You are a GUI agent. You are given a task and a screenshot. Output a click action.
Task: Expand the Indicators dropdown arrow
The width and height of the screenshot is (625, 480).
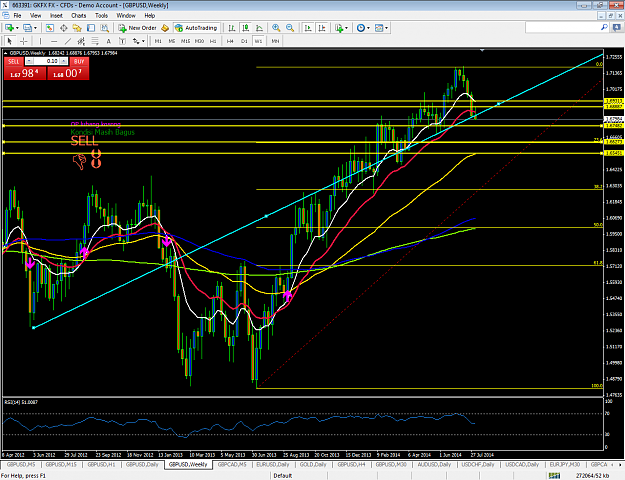[346, 28]
